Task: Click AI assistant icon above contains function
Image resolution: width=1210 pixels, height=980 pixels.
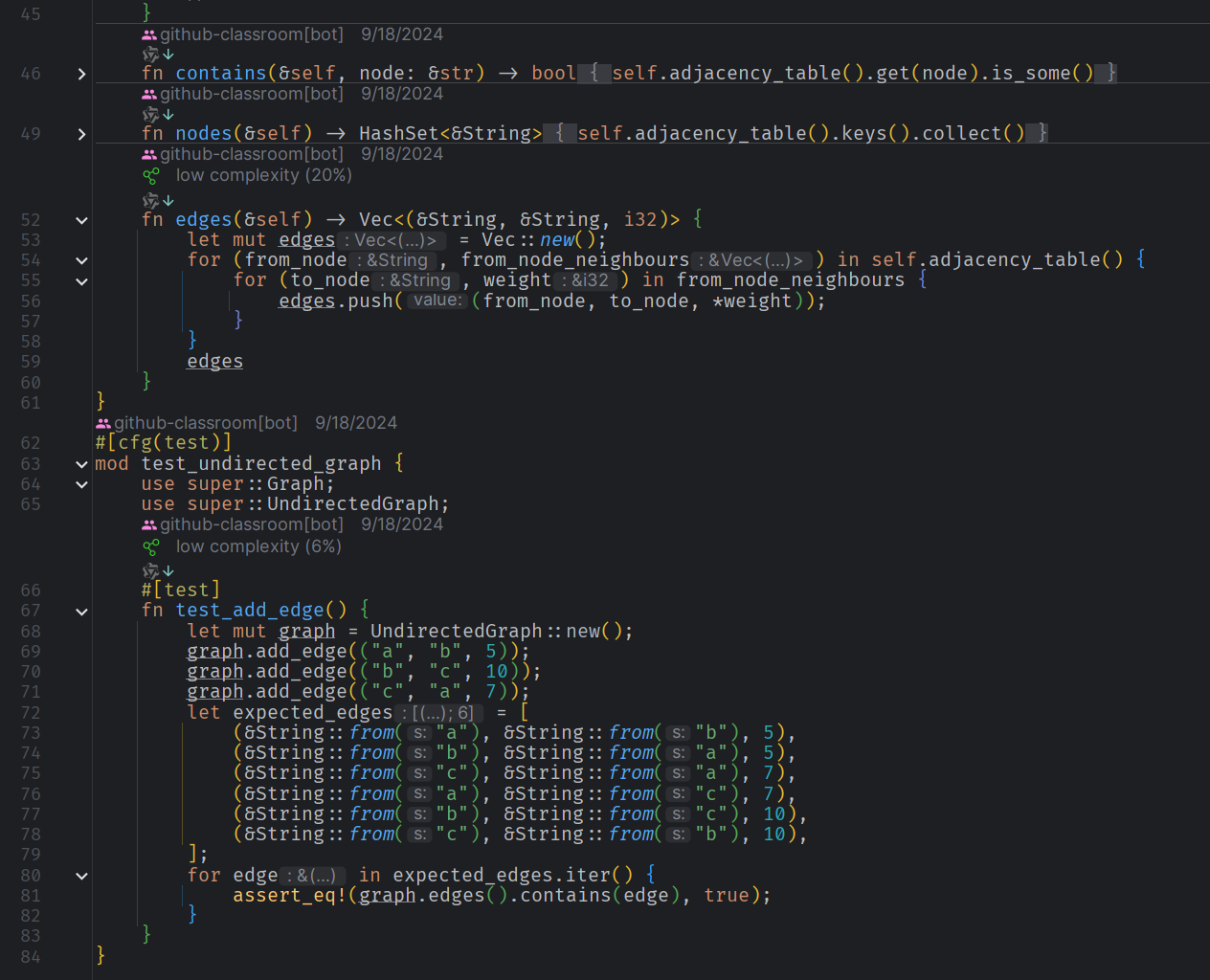Action: (150, 55)
